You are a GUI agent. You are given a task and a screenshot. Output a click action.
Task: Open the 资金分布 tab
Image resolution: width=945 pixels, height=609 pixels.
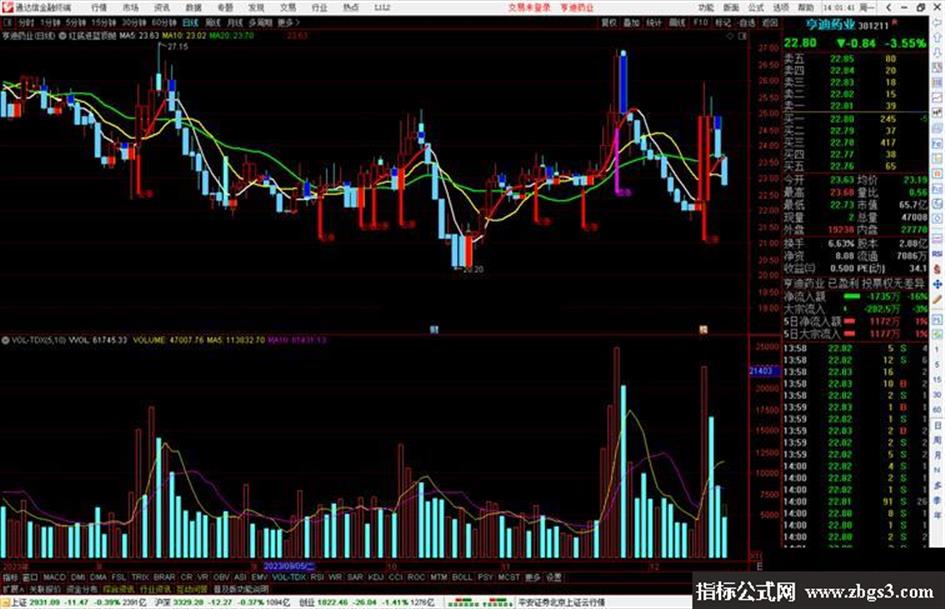[x=82, y=588]
